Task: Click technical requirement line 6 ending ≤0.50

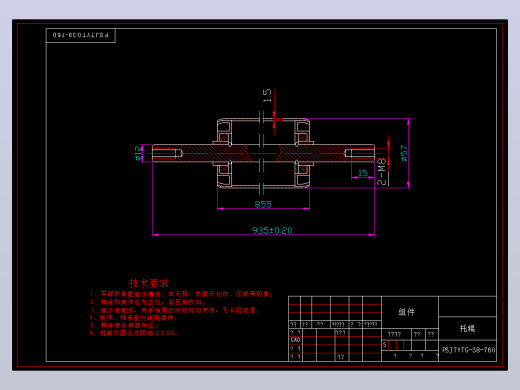Action: pyautogui.click(x=133, y=333)
